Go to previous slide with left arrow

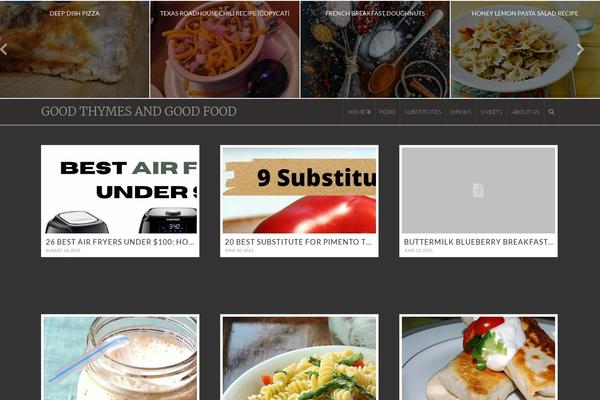pyautogui.click(x=4, y=50)
